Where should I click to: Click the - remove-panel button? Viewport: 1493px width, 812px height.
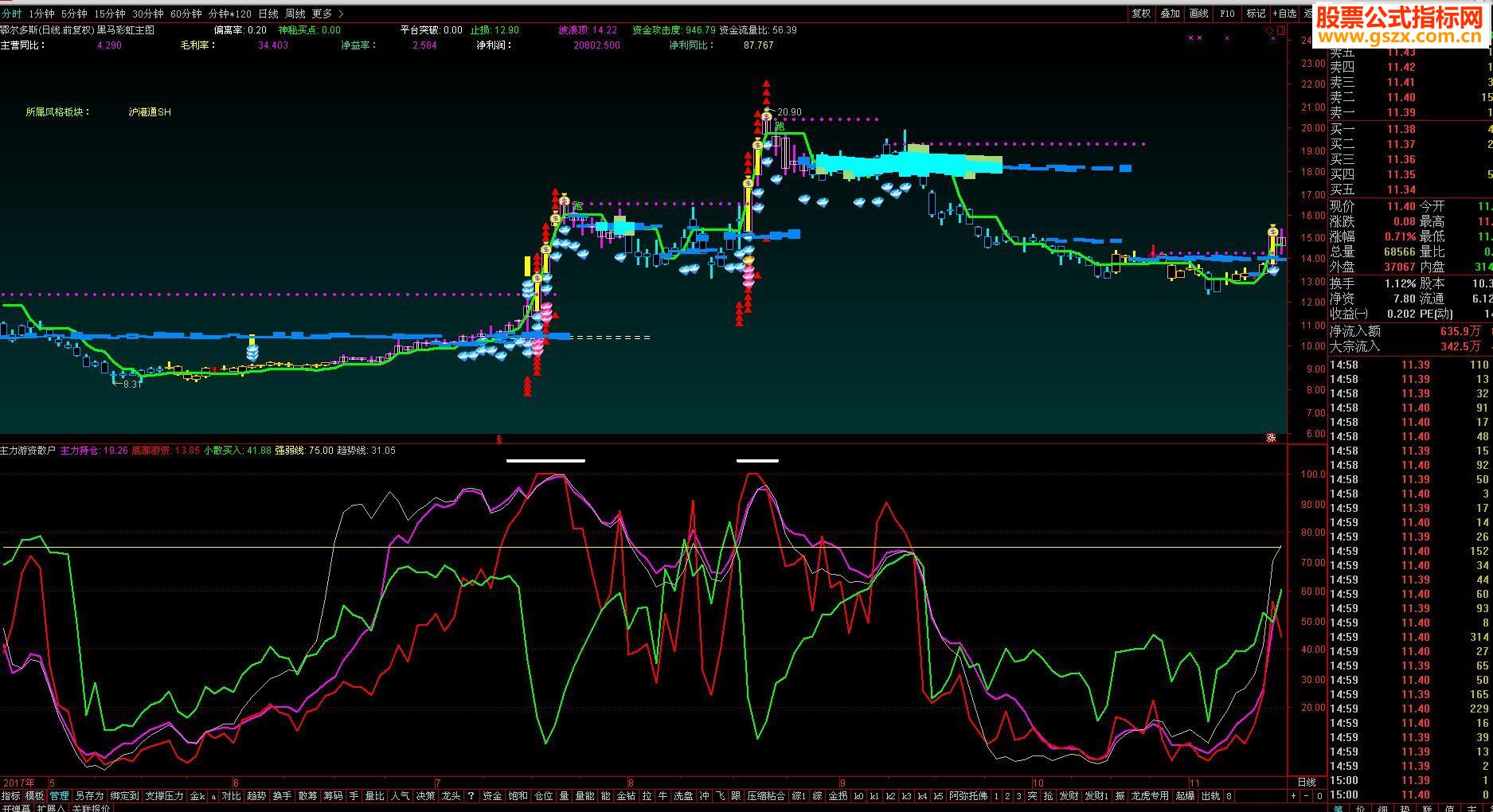1307,796
